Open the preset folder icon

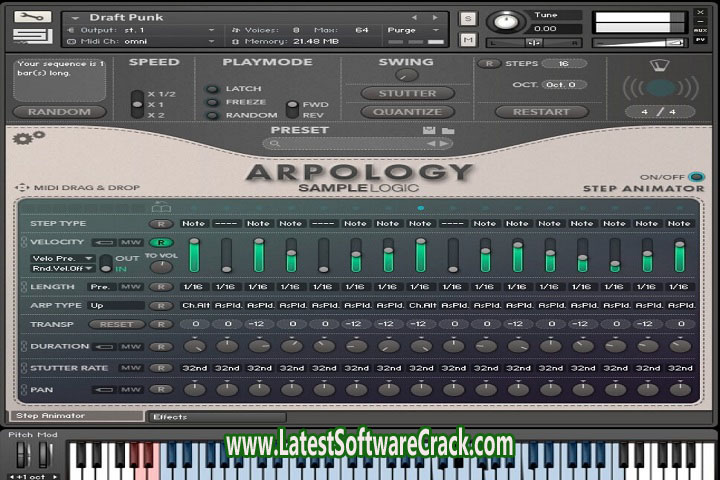point(448,131)
